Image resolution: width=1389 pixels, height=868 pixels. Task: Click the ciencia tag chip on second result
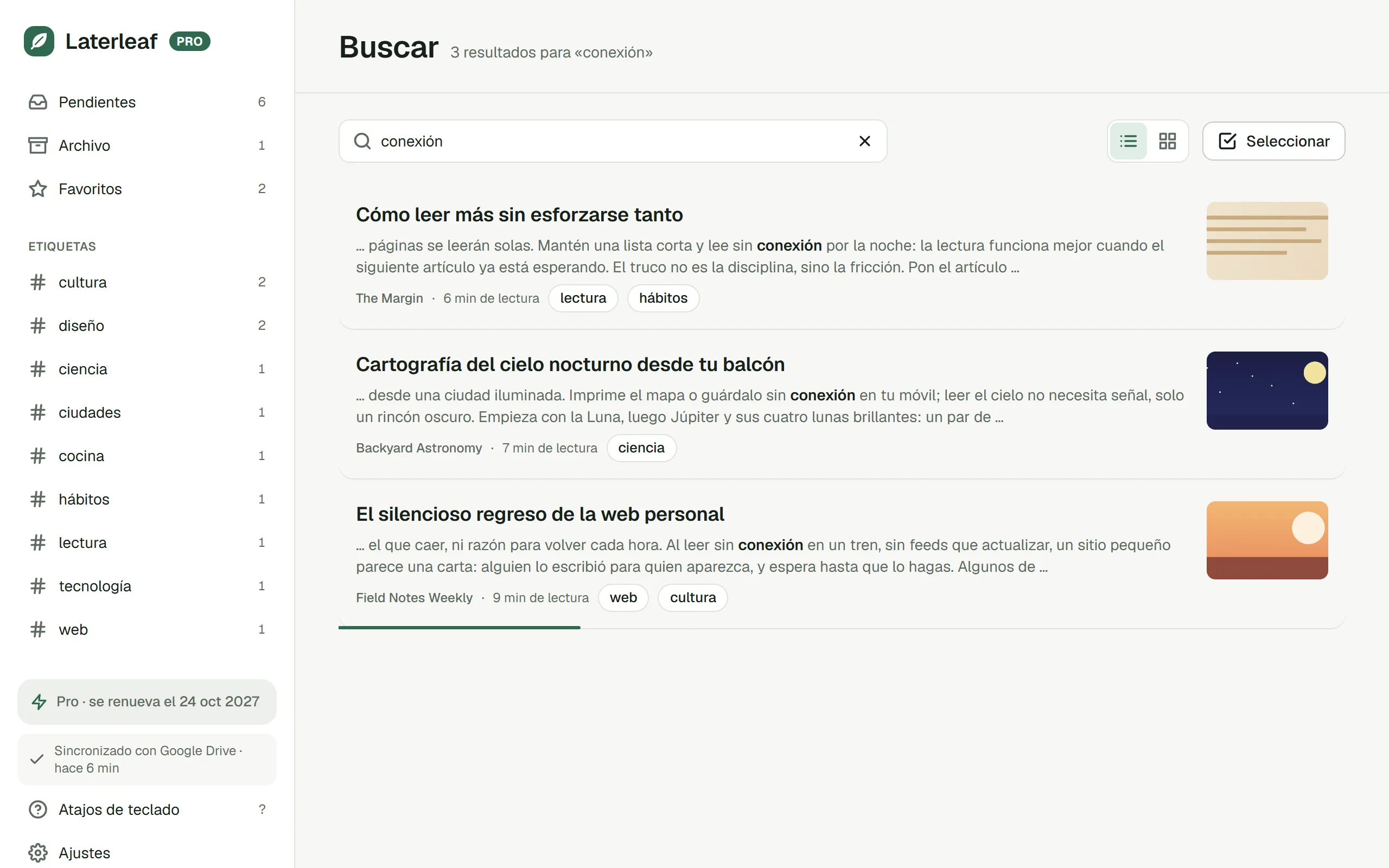point(641,448)
